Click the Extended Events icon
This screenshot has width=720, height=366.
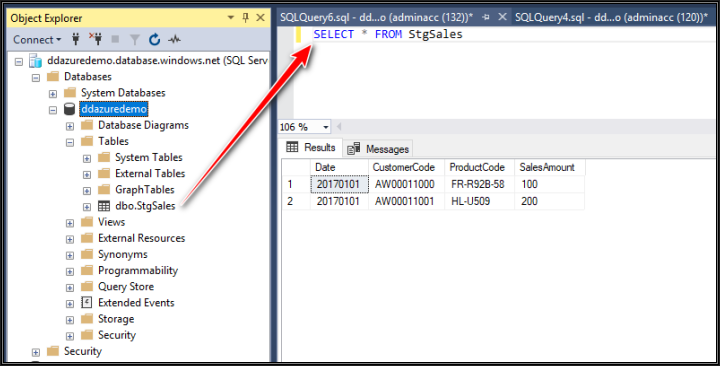coord(86,302)
